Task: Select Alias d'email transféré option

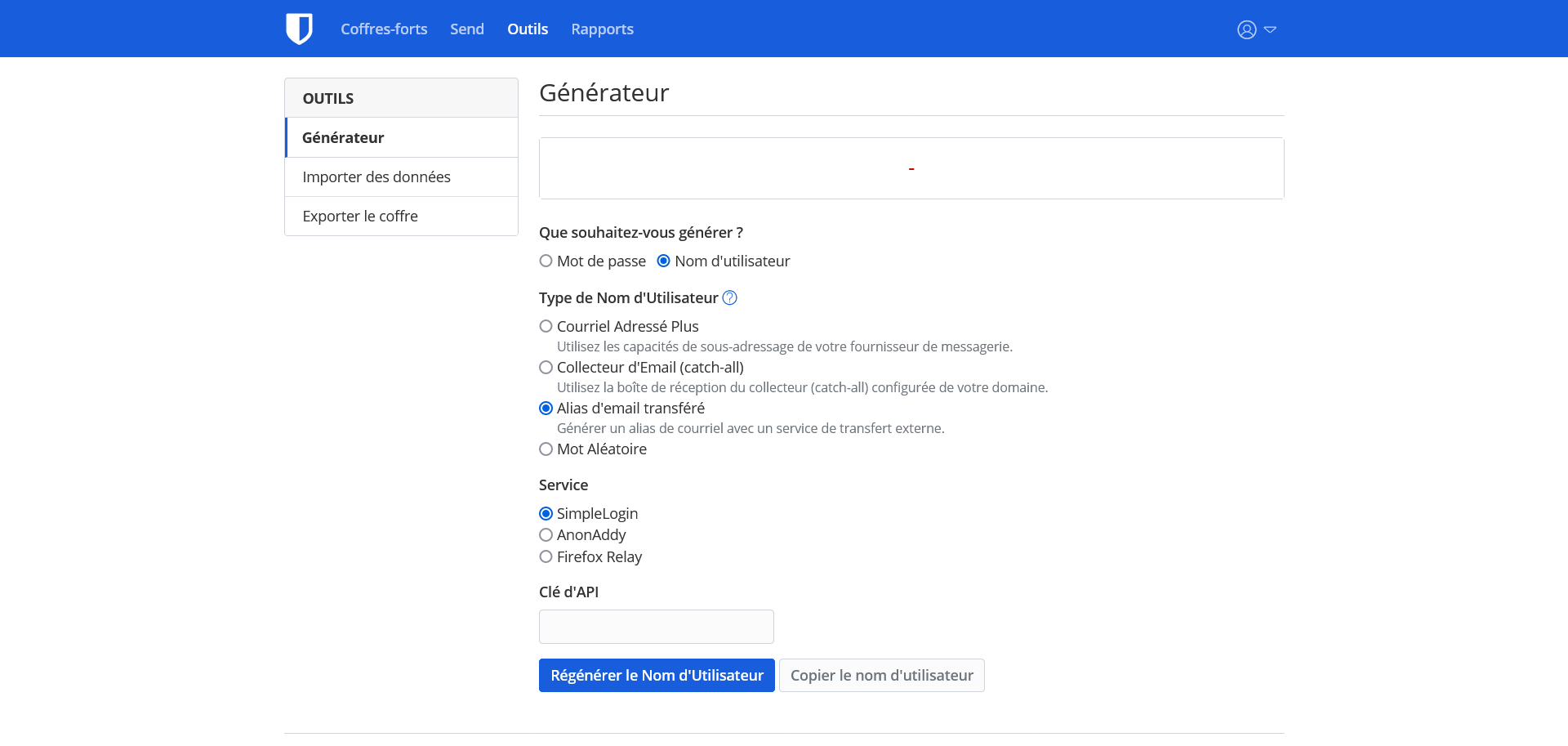Action: click(546, 409)
